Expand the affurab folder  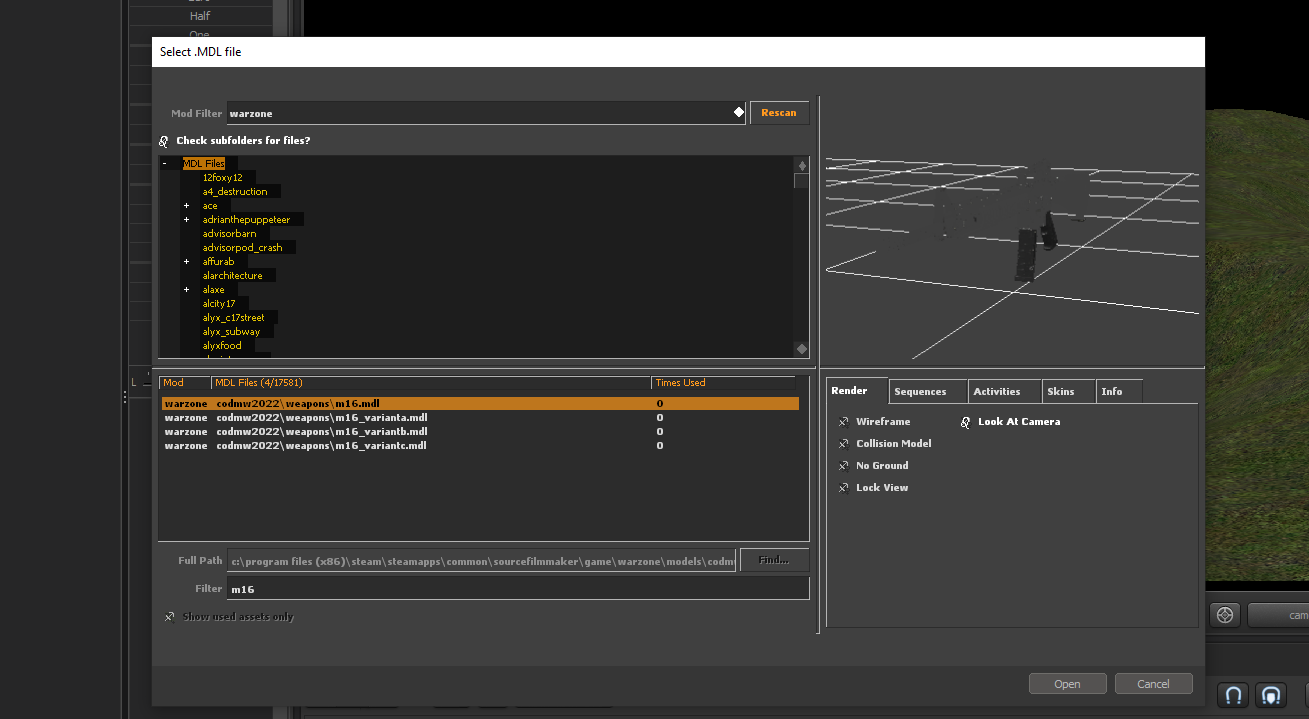coord(186,261)
